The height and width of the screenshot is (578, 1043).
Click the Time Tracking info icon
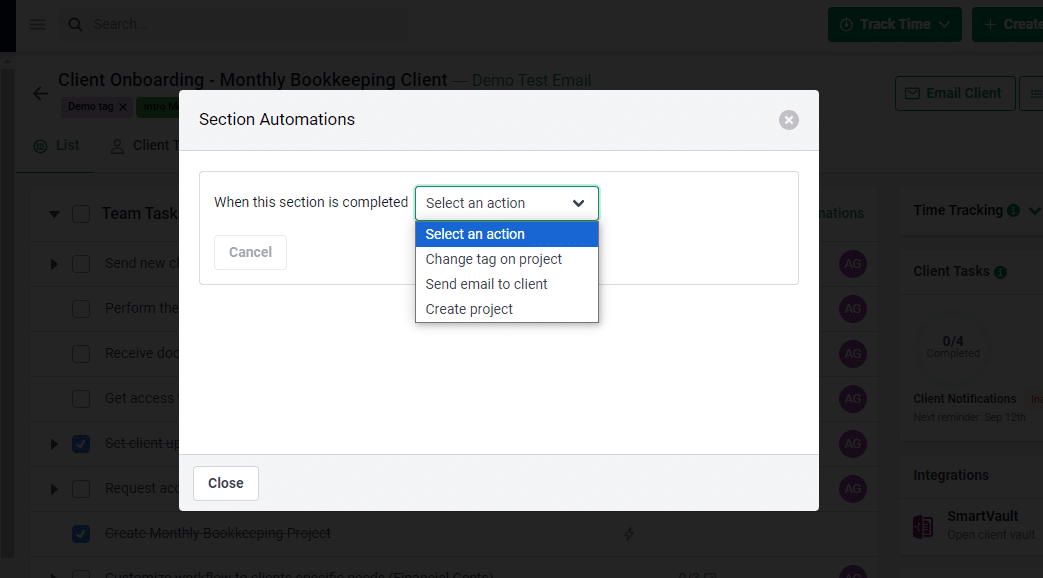point(1013,211)
